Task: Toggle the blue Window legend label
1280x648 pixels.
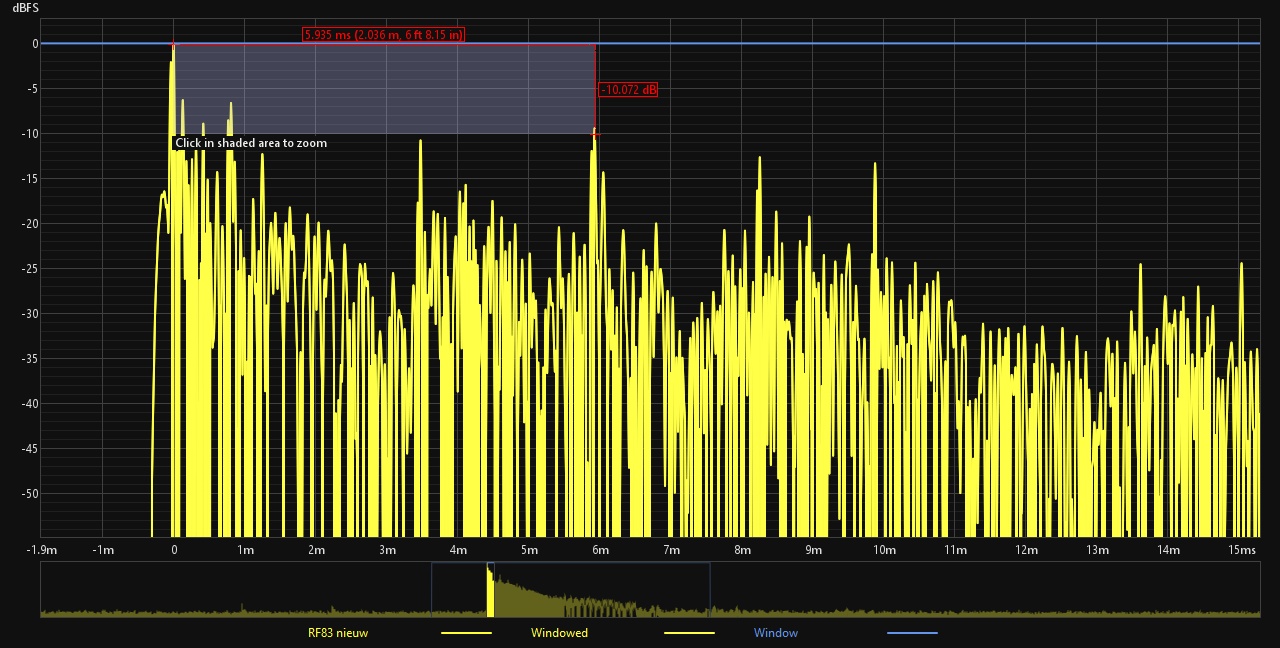Action: tap(776, 633)
